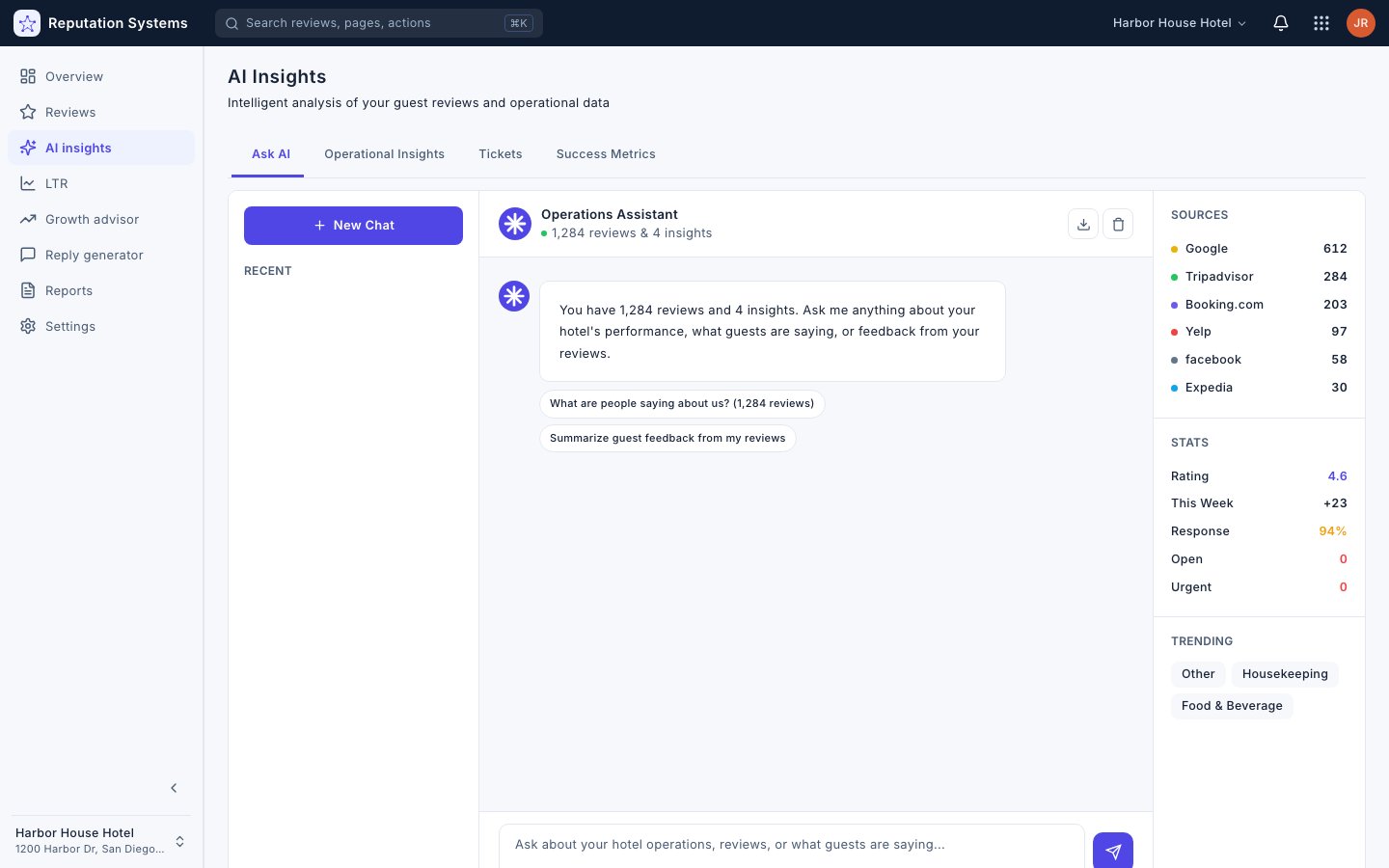Click the This Week +23 stat
The width and height of the screenshot is (1389, 868).
(1259, 503)
